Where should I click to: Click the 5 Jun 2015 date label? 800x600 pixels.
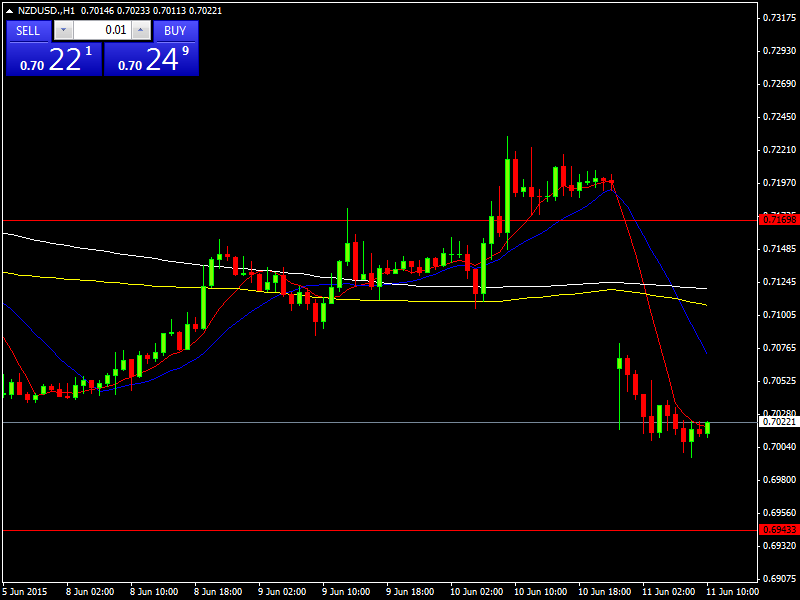pos(24,591)
